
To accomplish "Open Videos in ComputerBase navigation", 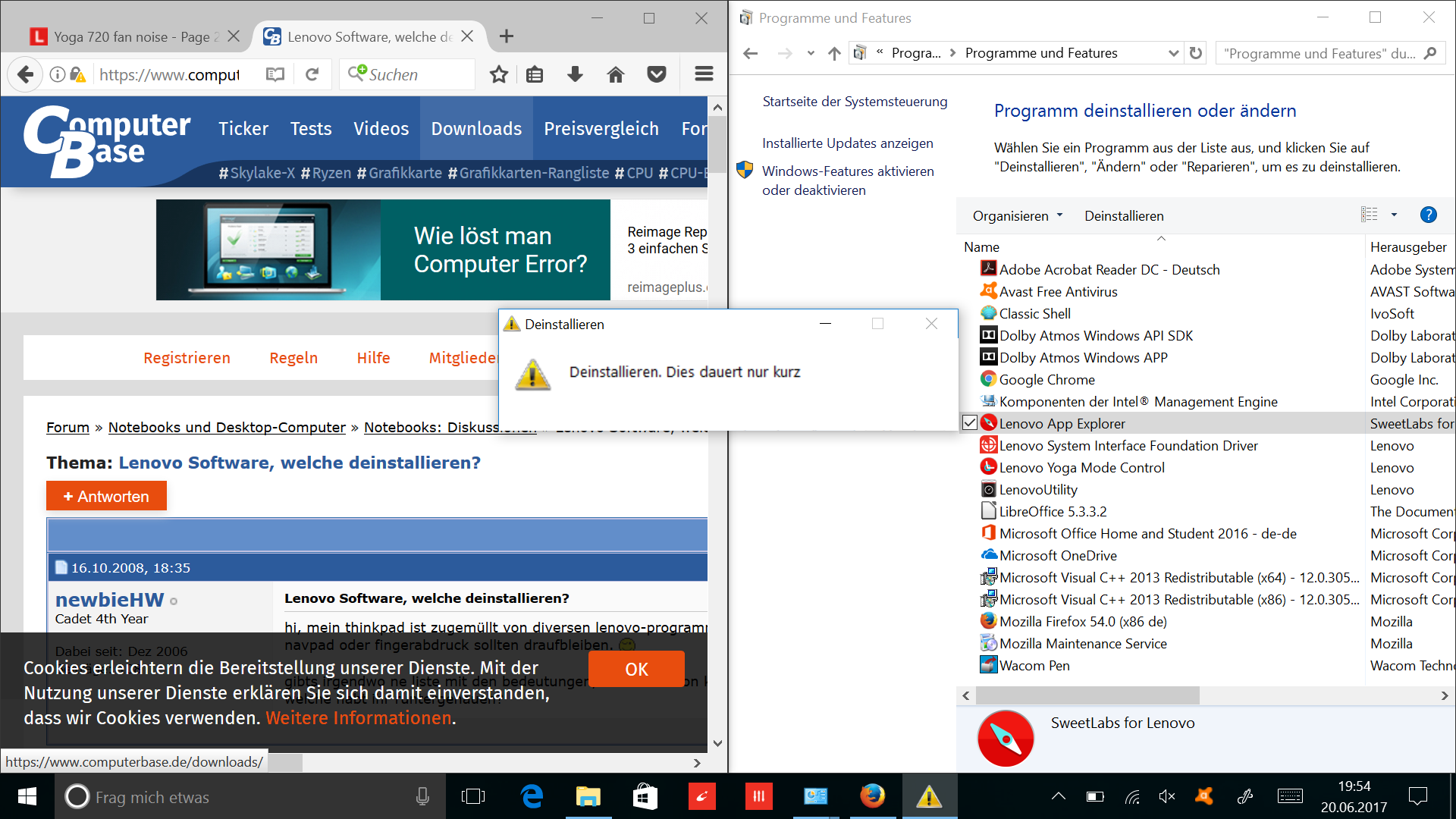I will click(x=381, y=129).
